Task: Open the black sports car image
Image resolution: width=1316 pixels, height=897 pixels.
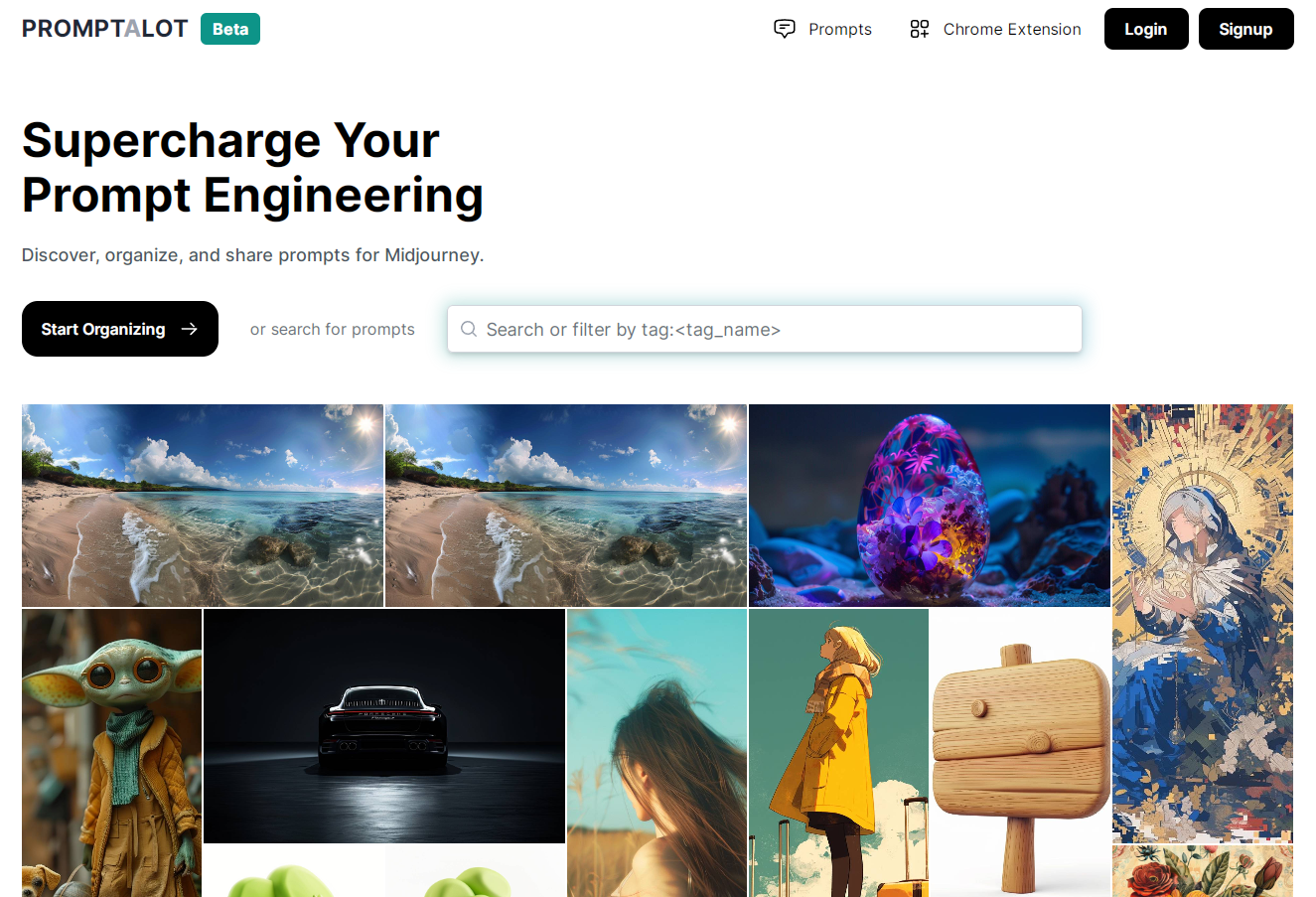Action: click(x=384, y=726)
